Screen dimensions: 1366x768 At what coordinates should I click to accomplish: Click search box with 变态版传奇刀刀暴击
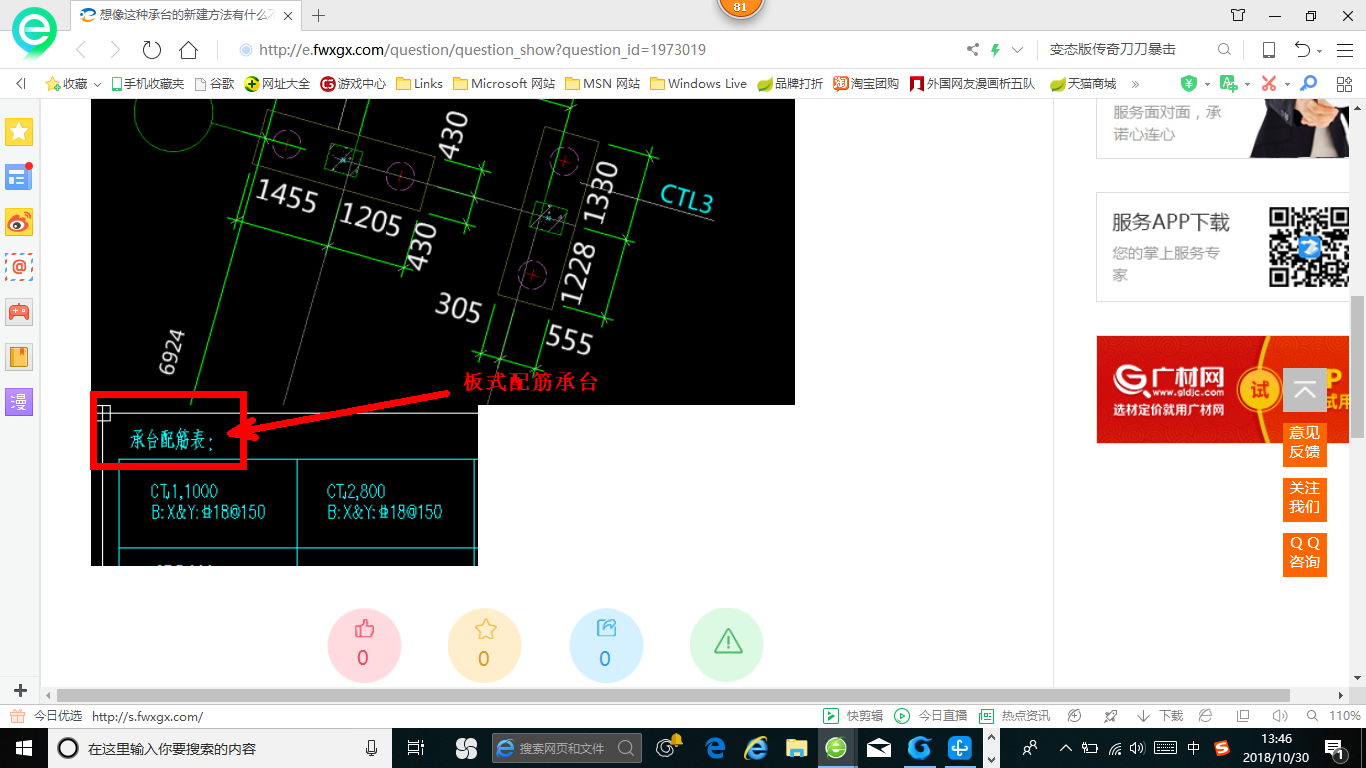1125,50
